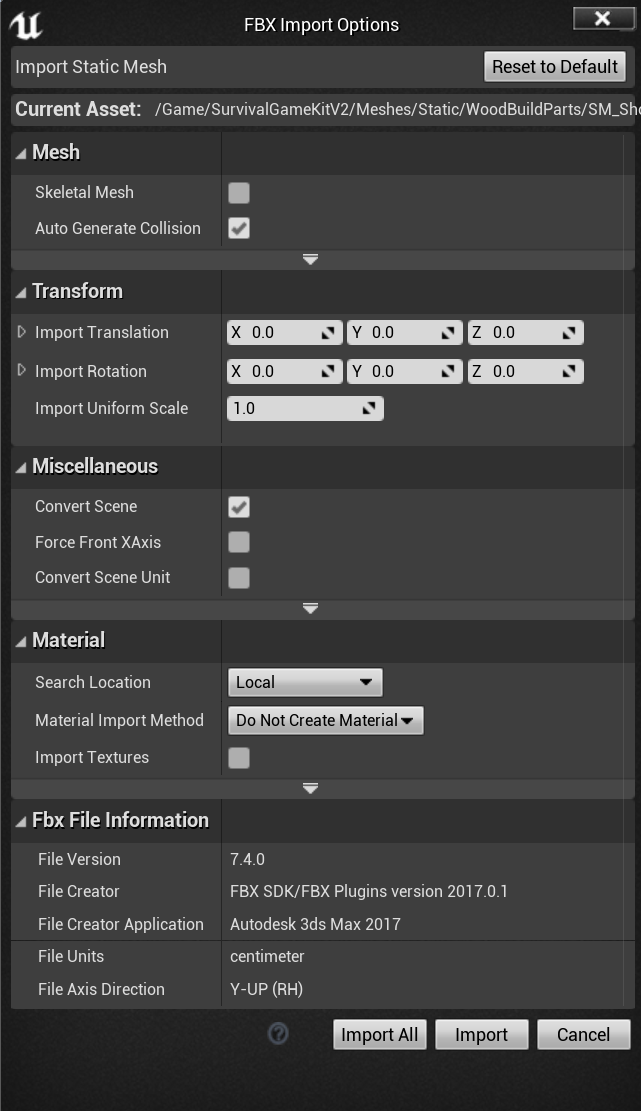Screen dimensions: 641x1111
Task: Show advanced Mesh options arrow
Action: [x=310, y=259]
